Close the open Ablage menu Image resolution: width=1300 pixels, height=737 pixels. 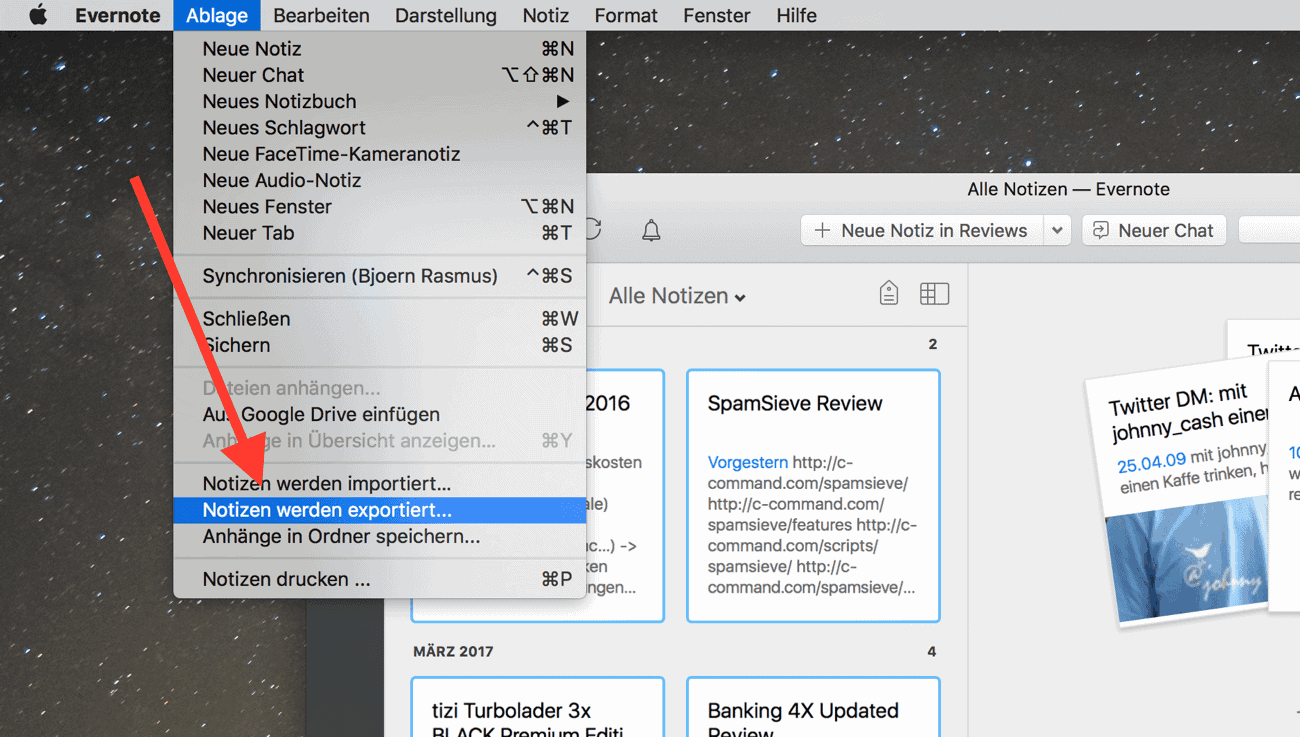[216, 15]
